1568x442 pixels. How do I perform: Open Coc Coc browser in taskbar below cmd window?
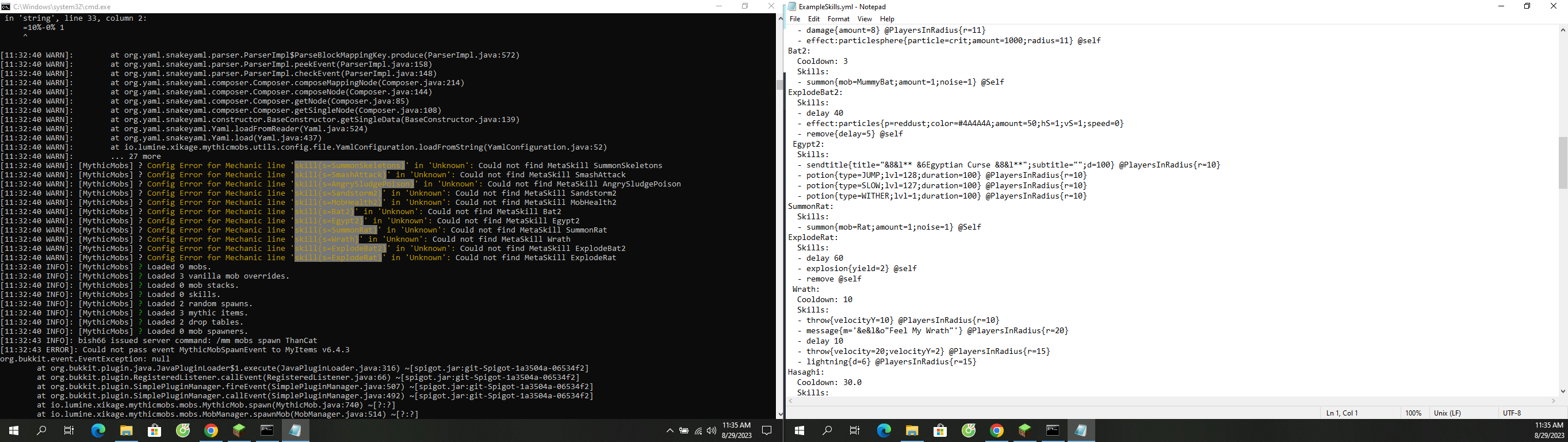[x=182, y=430]
